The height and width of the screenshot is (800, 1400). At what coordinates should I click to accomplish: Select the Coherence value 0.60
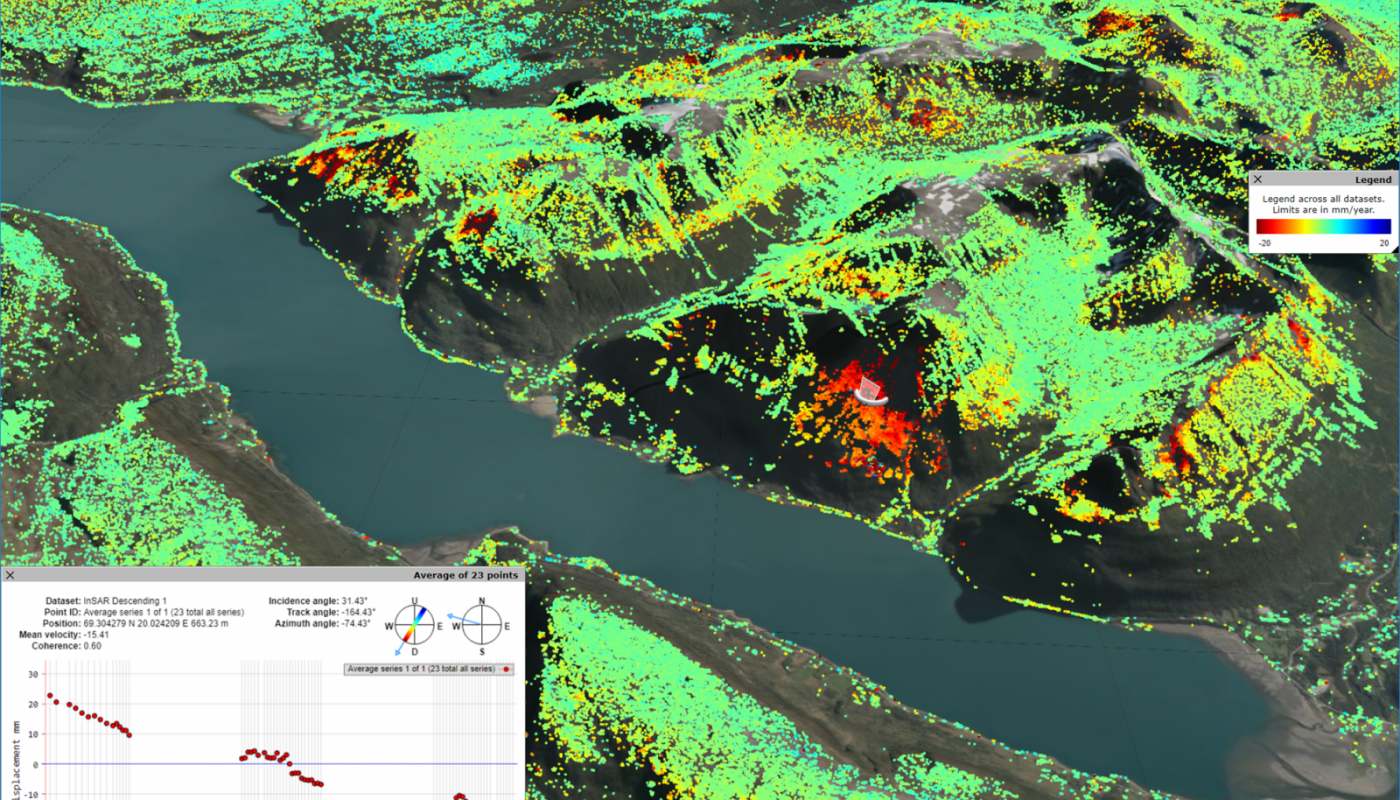coord(94,645)
